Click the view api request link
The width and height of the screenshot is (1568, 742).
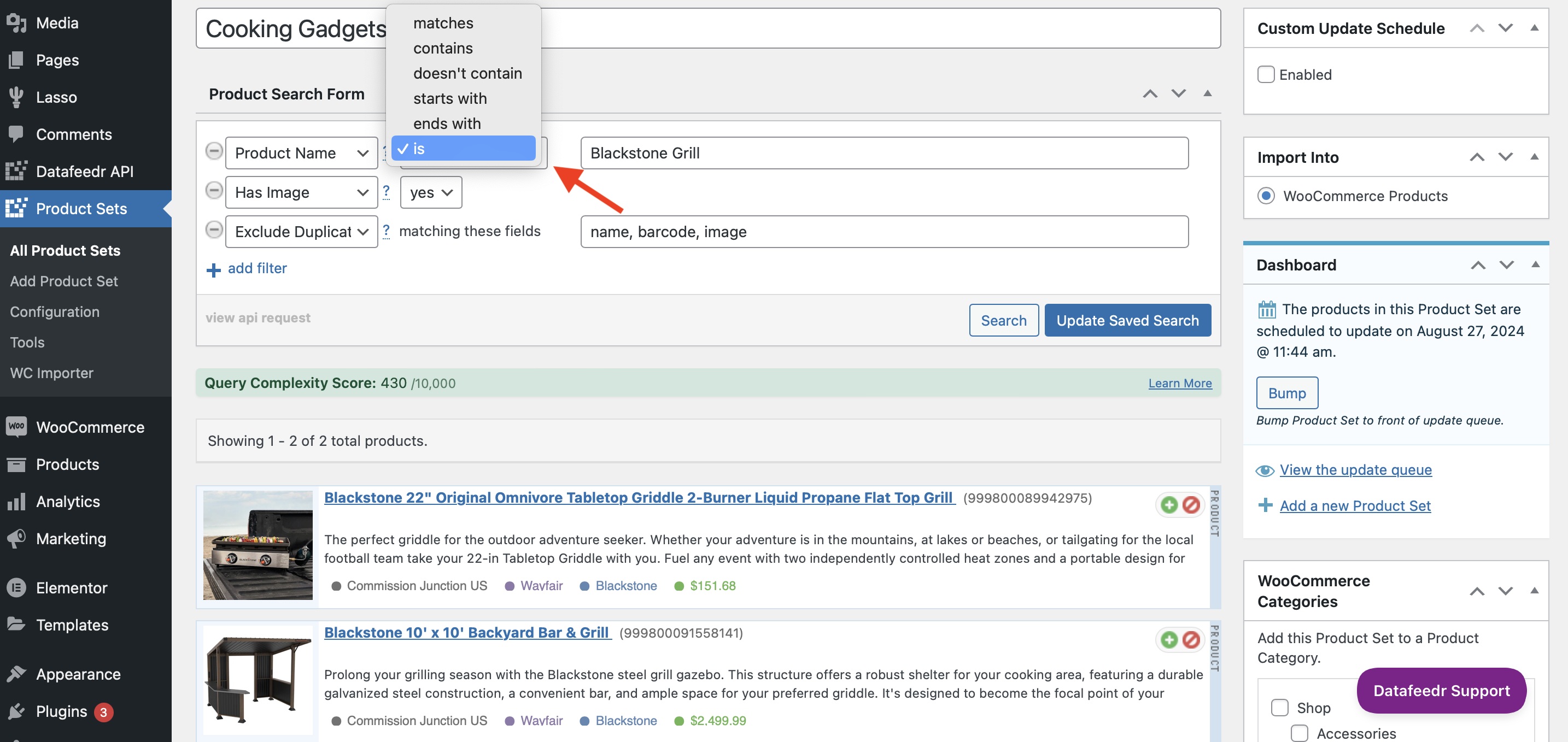coord(258,318)
